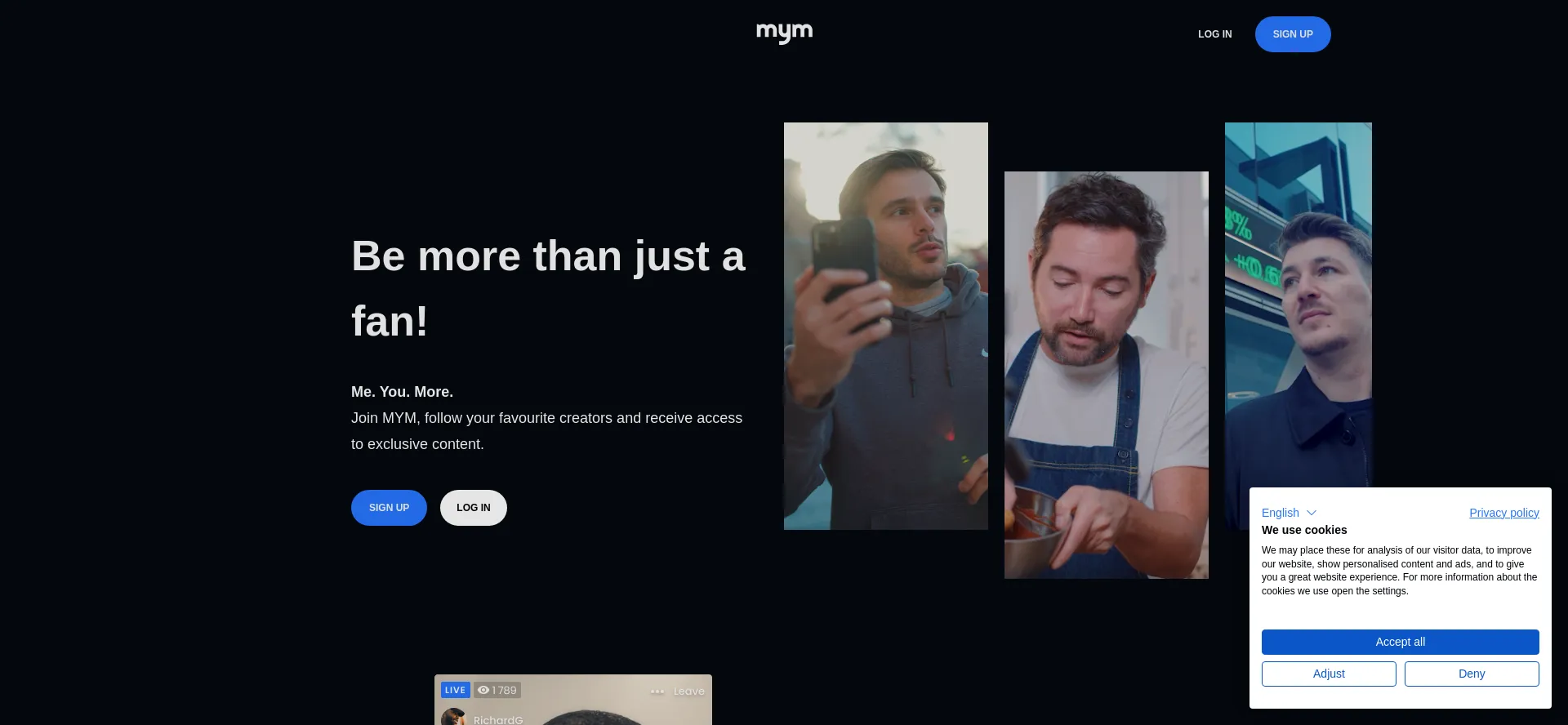Click SIGN UP below the hero text
The width and height of the screenshot is (1568, 725).
tap(389, 508)
